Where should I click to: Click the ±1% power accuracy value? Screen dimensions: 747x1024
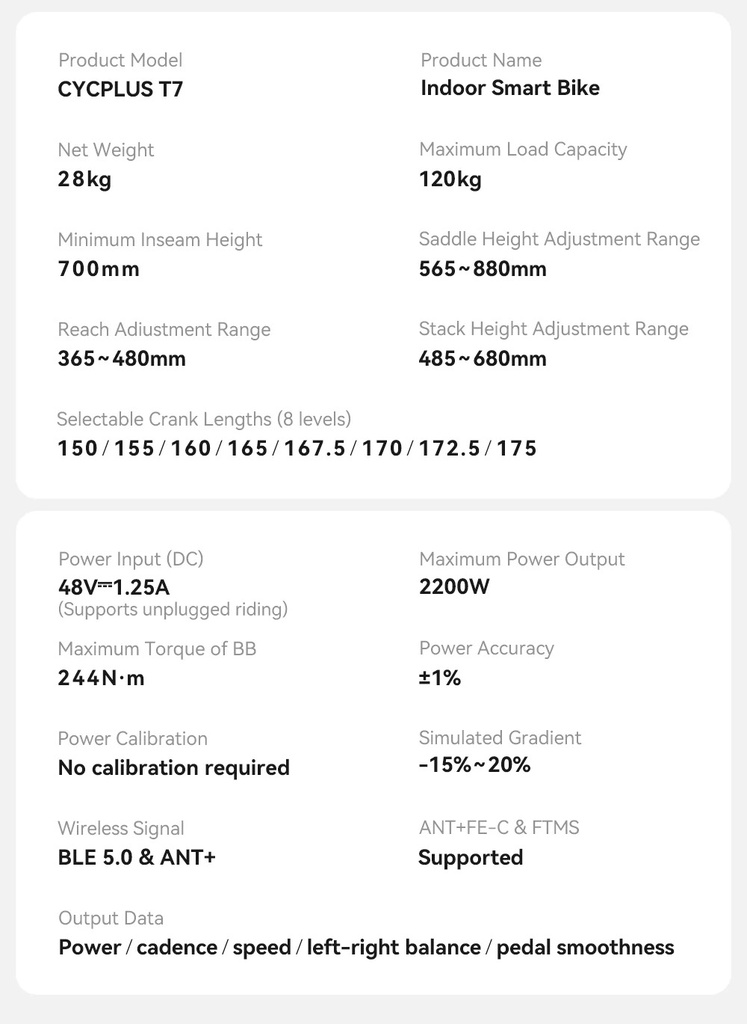(x=439, y=677)
